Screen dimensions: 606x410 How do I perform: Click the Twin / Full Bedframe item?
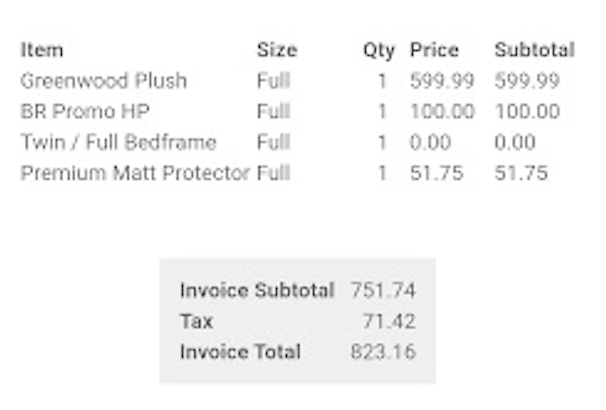[118, 142]
